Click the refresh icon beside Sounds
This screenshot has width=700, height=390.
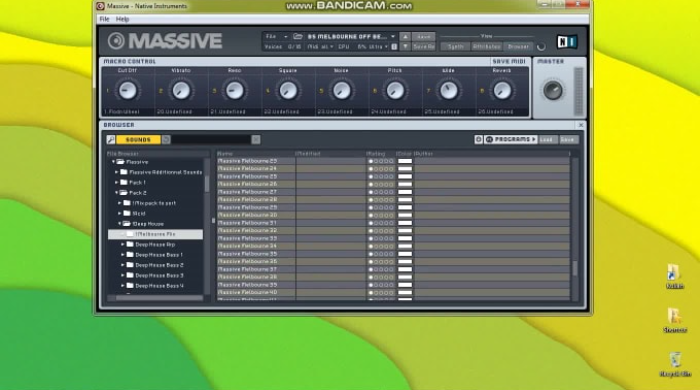point(166,140)
